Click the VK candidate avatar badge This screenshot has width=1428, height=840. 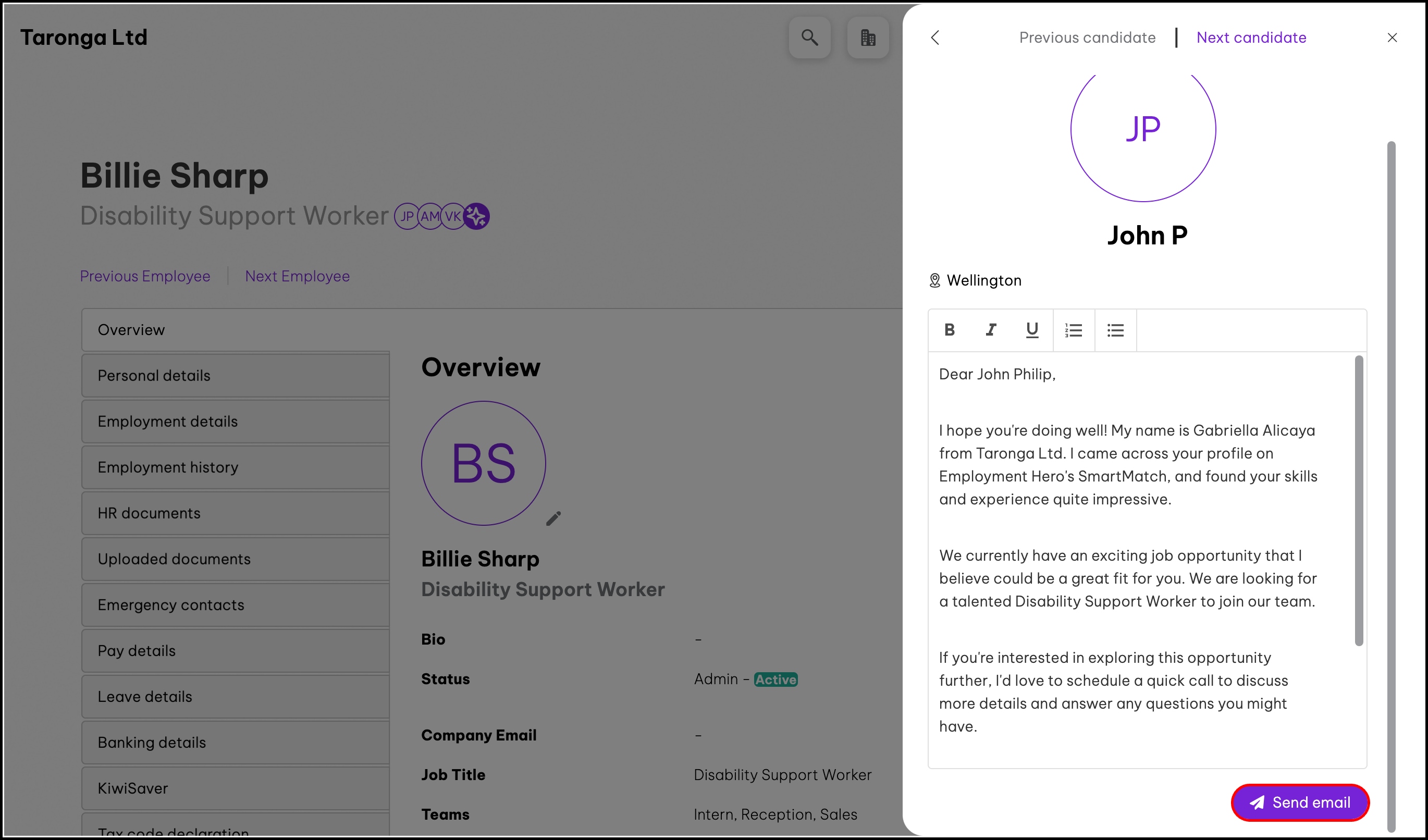[453, 216]
